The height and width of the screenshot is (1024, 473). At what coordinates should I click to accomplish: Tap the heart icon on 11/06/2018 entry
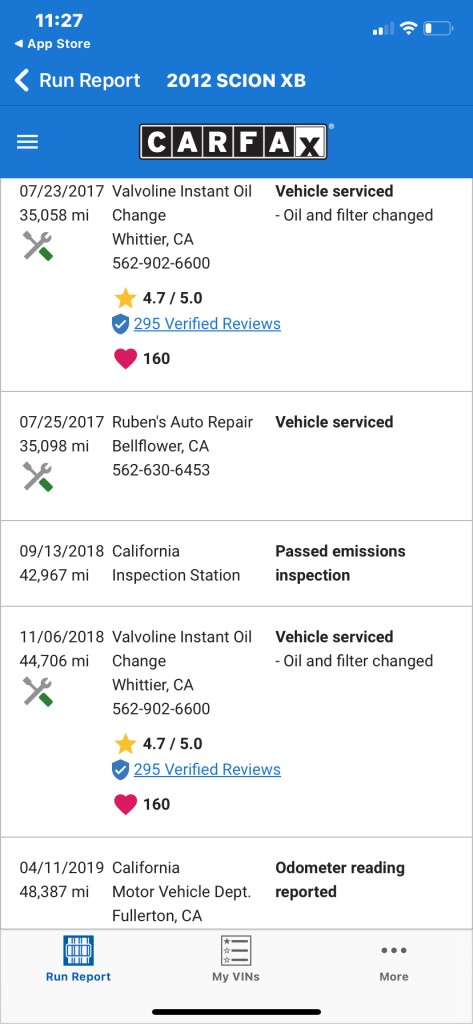pos(125,804)
